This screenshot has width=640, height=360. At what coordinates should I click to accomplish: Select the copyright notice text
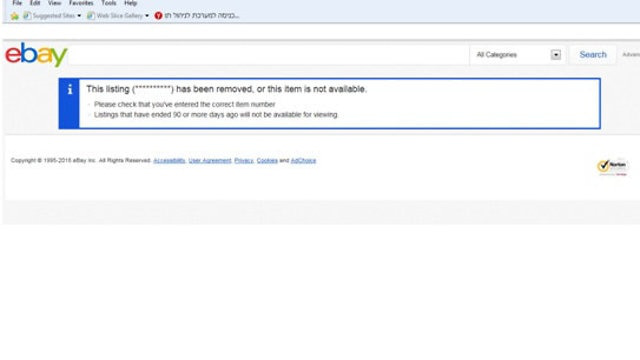[x=81, y=160]
